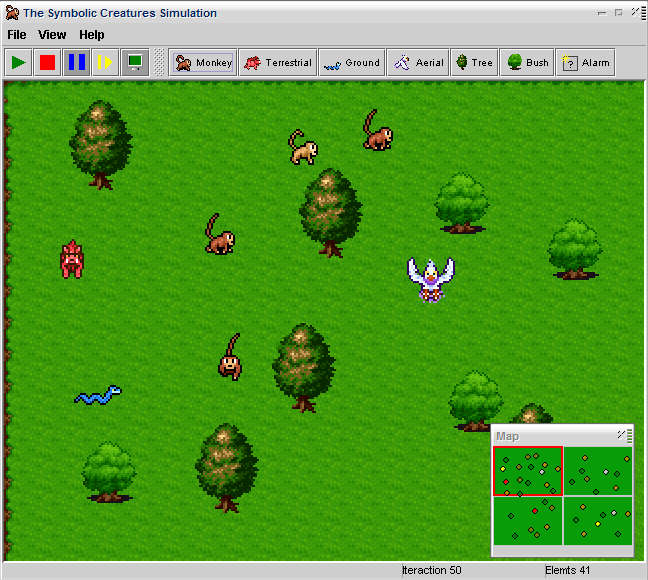Stop the simulation with the red square button
This screenshot has height=580, width=648.
click(x=47, y=62)
